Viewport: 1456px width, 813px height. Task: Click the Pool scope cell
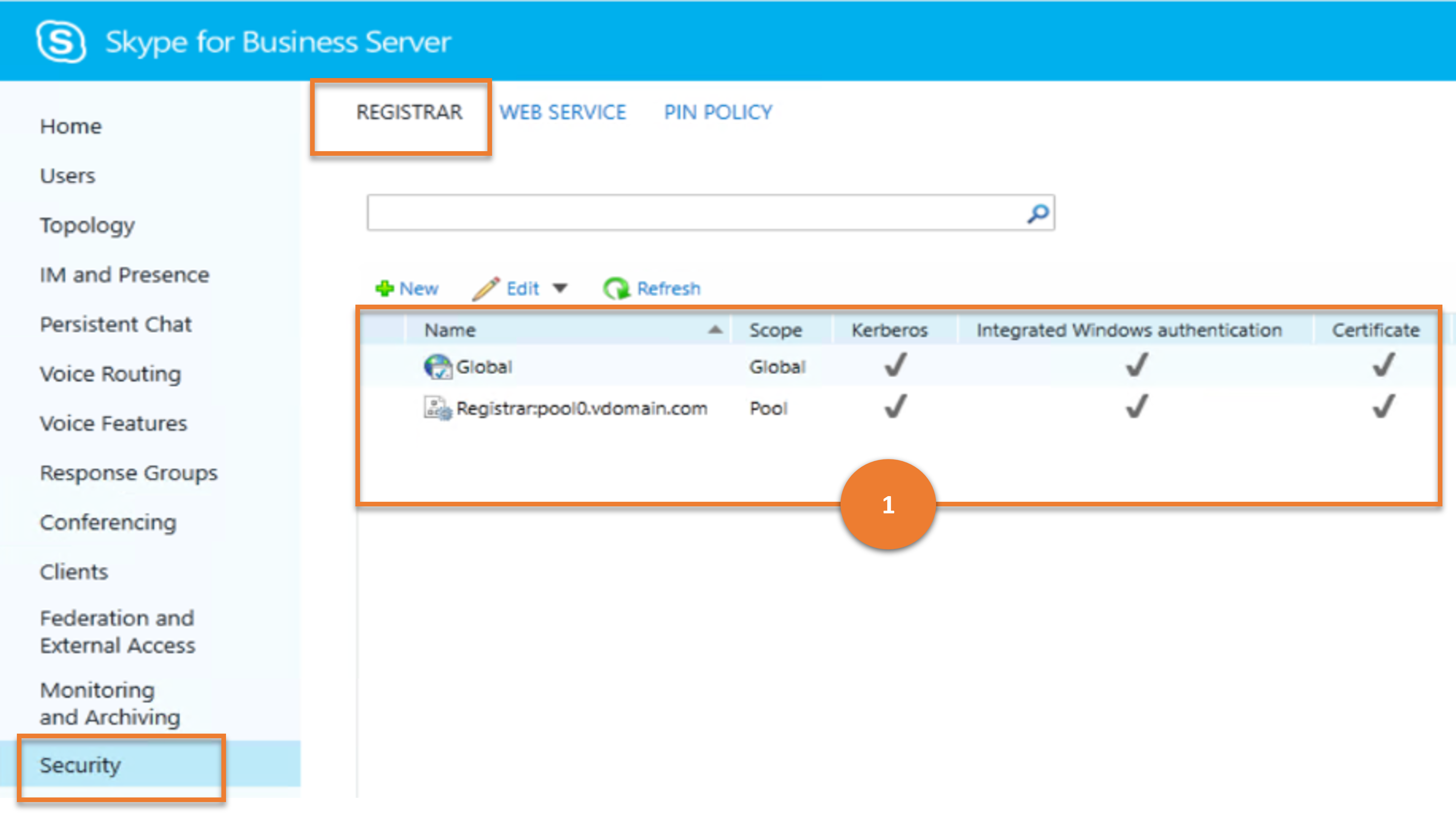pyautogui.click(x=768, y=408)
